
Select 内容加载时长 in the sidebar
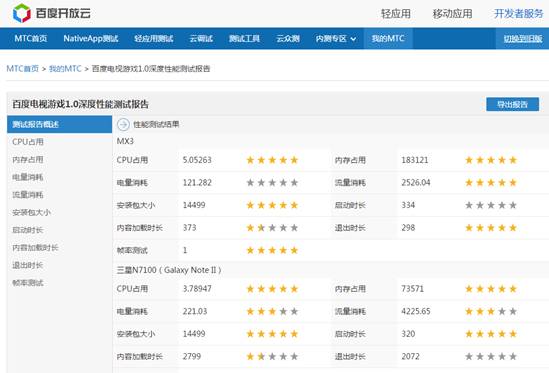(x=35, y=248)
